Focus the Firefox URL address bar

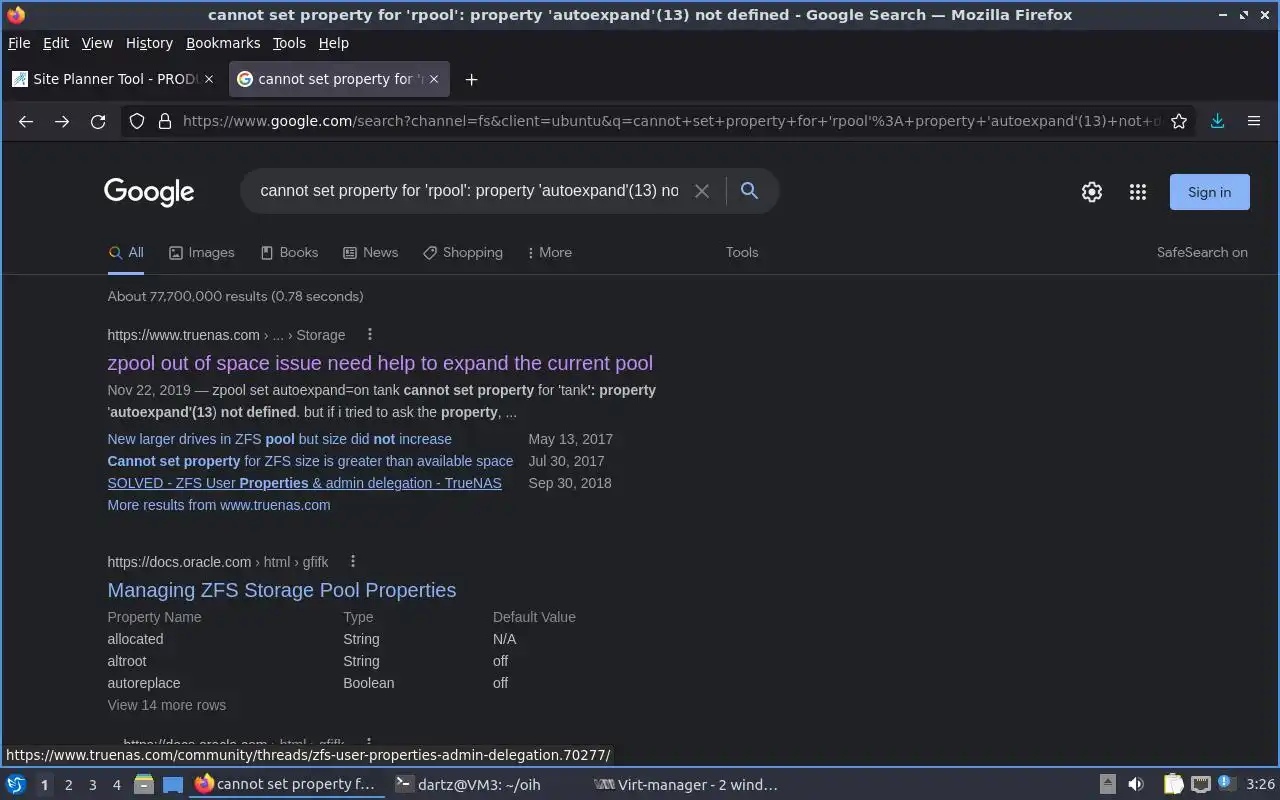pyautogui.click(x=670, y=121)
